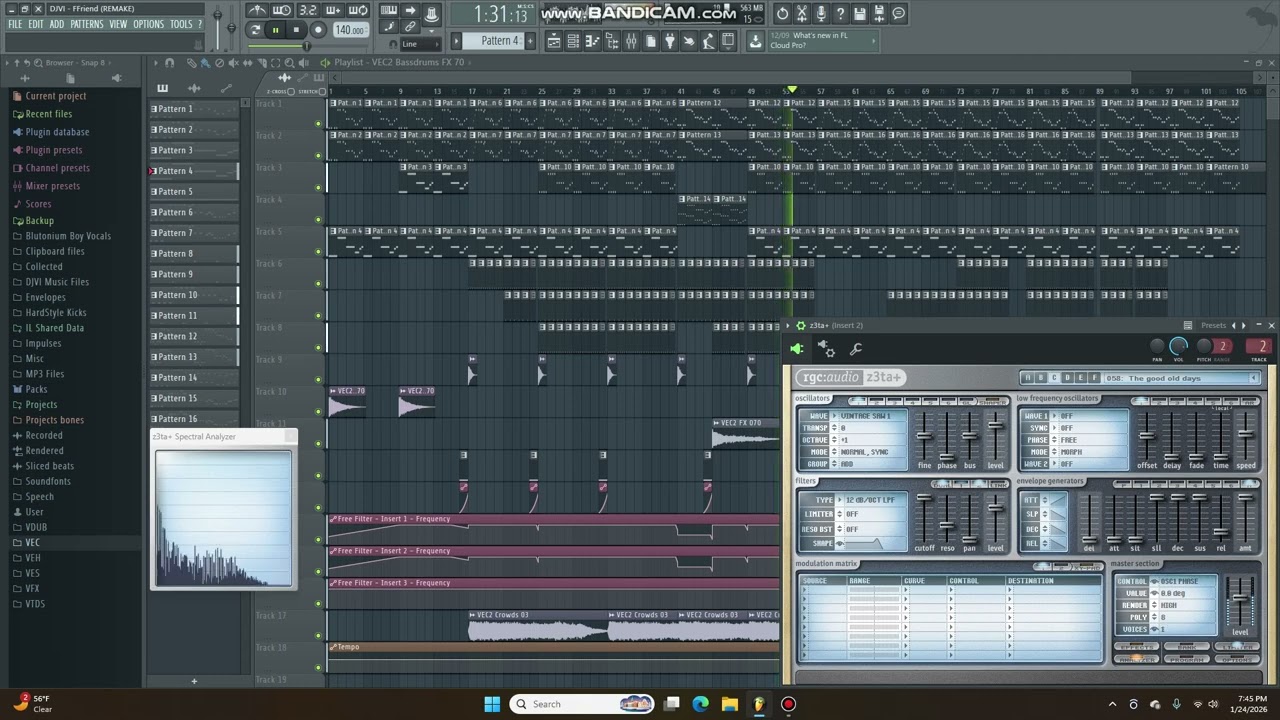Select the playlist magnet snap icon

click(170, 63)
